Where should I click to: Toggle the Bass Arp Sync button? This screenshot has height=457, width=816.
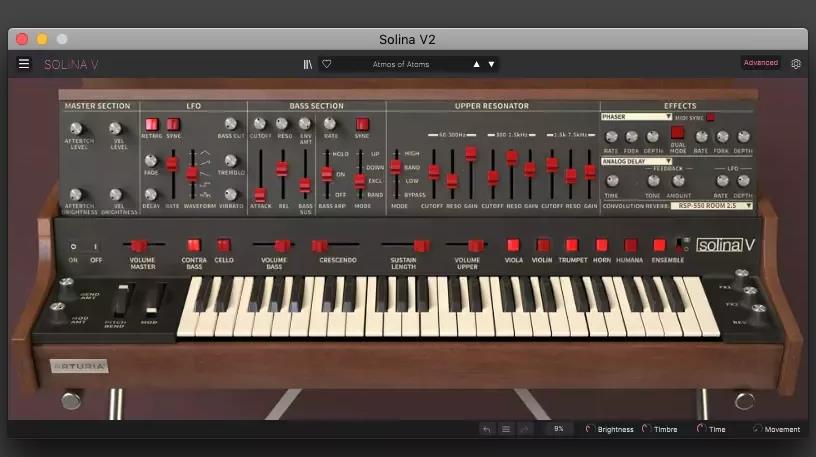(x=362, y=124)
